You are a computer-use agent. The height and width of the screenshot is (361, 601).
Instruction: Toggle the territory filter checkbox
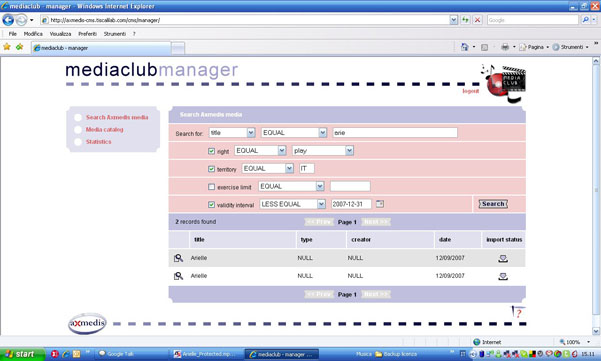coord(211,169)
